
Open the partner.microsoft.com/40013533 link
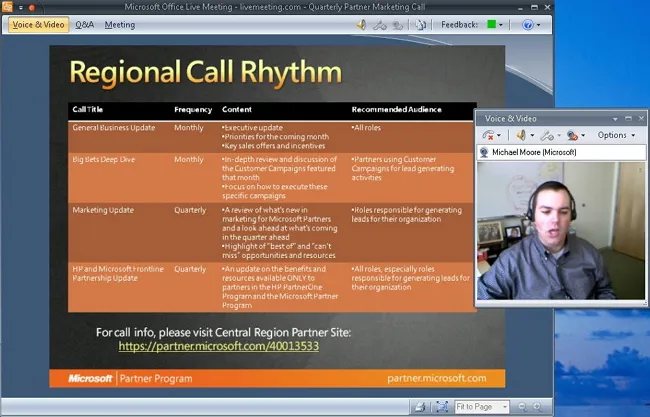218,346
